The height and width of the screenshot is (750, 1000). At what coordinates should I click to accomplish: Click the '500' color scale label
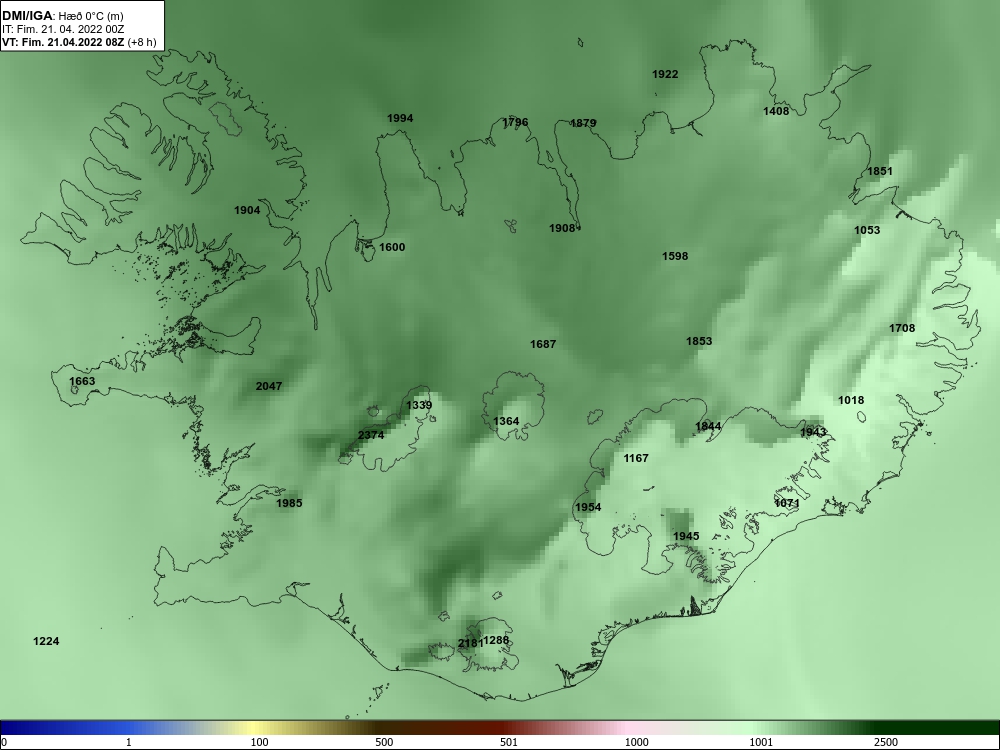[x=384, y=742]
